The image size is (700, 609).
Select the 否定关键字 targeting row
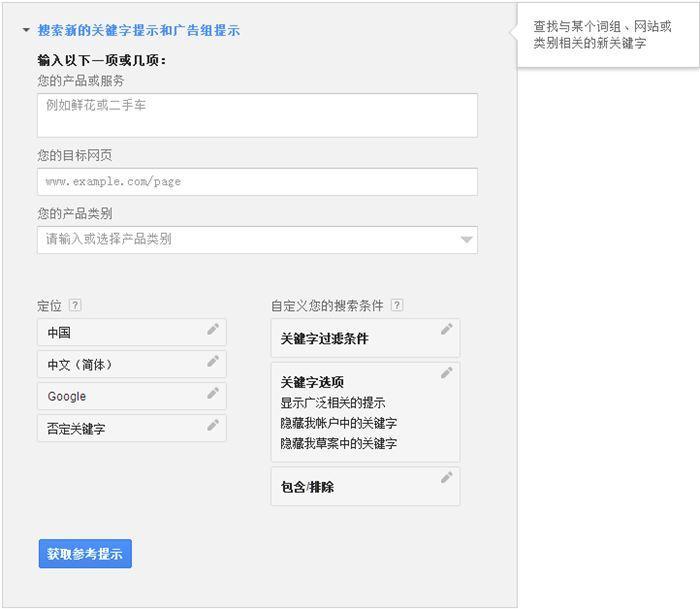[x=132, y=429]
